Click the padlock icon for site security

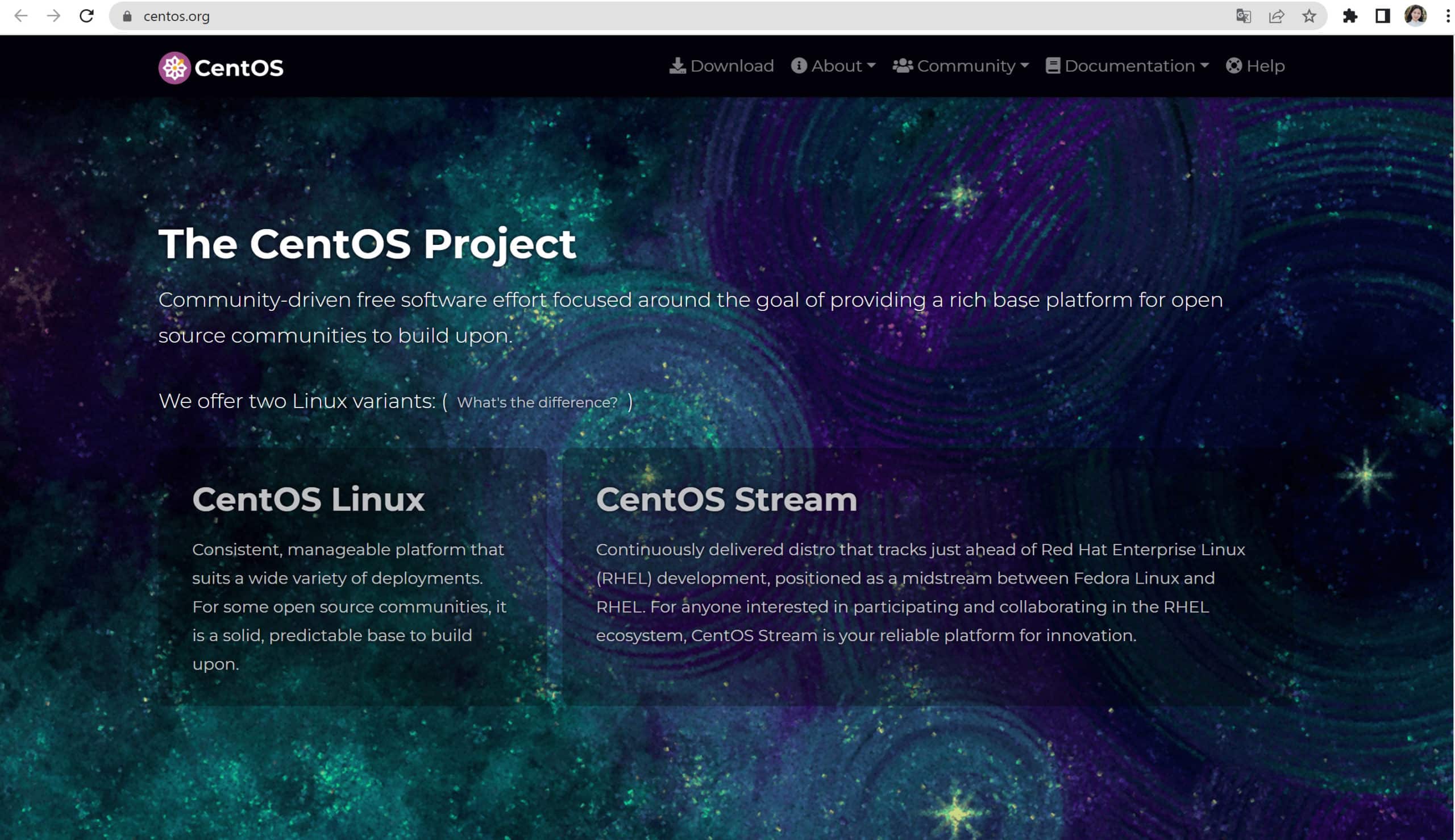click(x=126, y=16)
